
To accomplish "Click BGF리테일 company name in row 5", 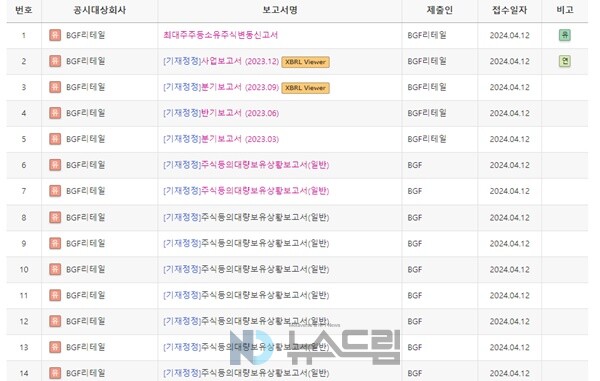I will [x=86, y=139].
